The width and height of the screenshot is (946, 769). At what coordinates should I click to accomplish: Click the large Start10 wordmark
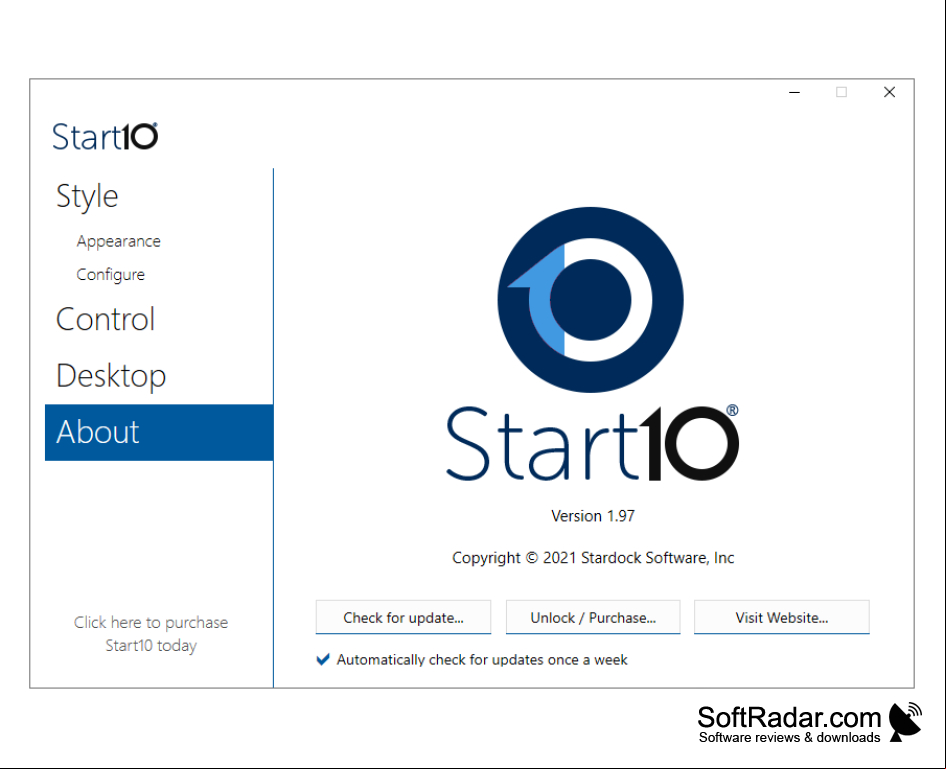(592, 443)
